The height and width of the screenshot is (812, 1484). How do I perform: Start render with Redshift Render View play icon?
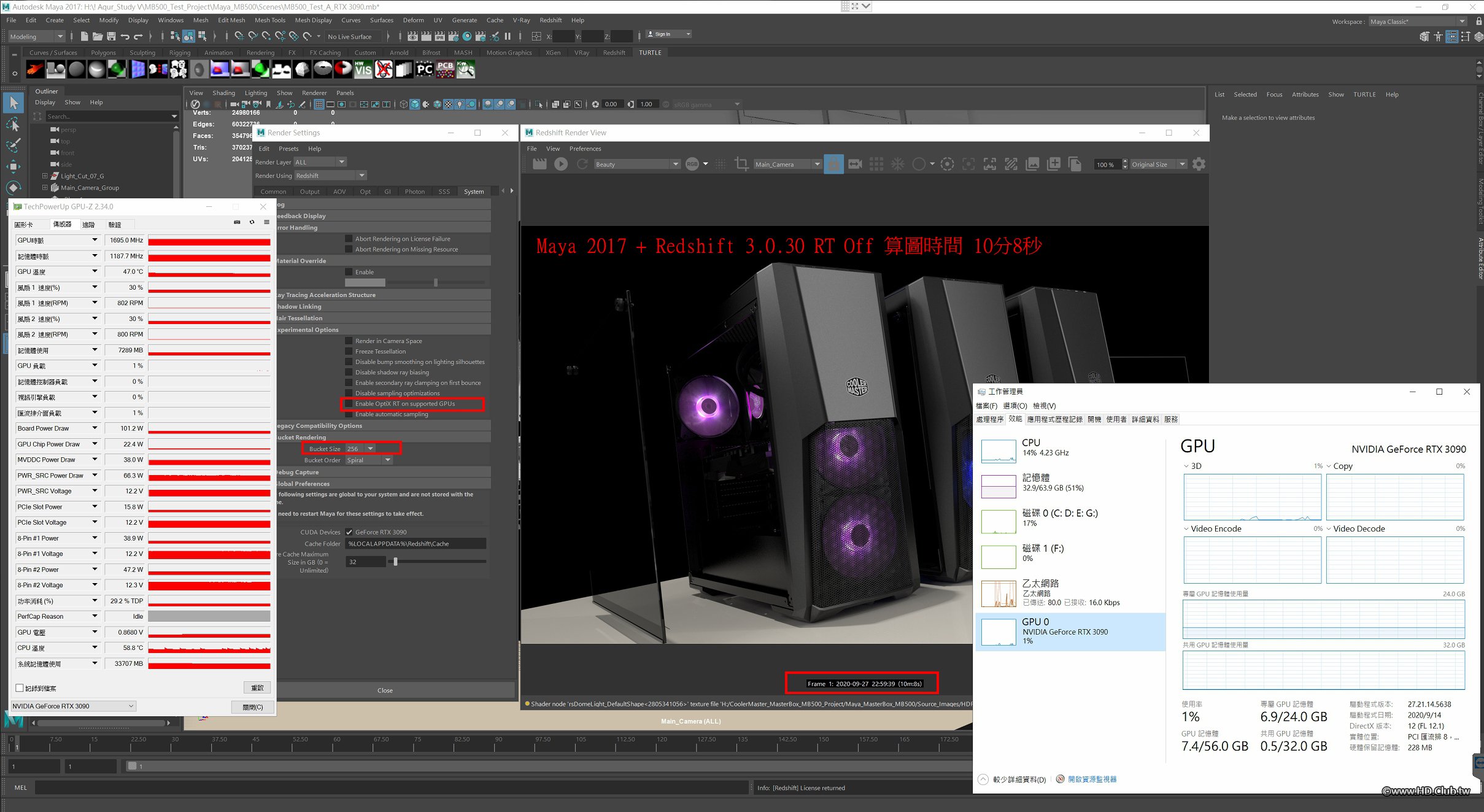561,164
